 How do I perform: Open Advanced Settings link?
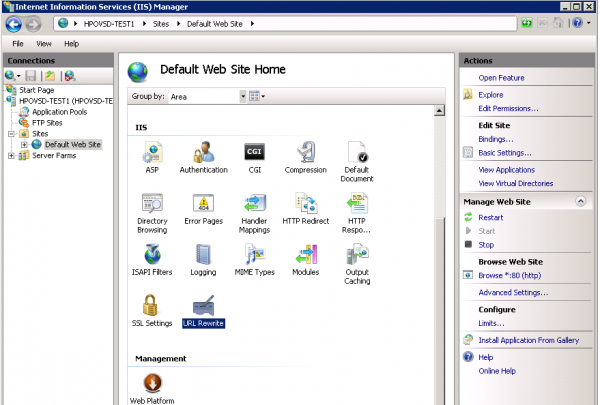(x=513, y=293)
